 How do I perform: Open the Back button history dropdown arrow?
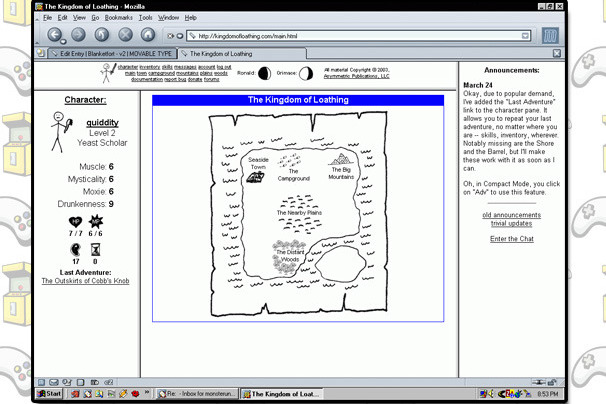tap(63, 41)
